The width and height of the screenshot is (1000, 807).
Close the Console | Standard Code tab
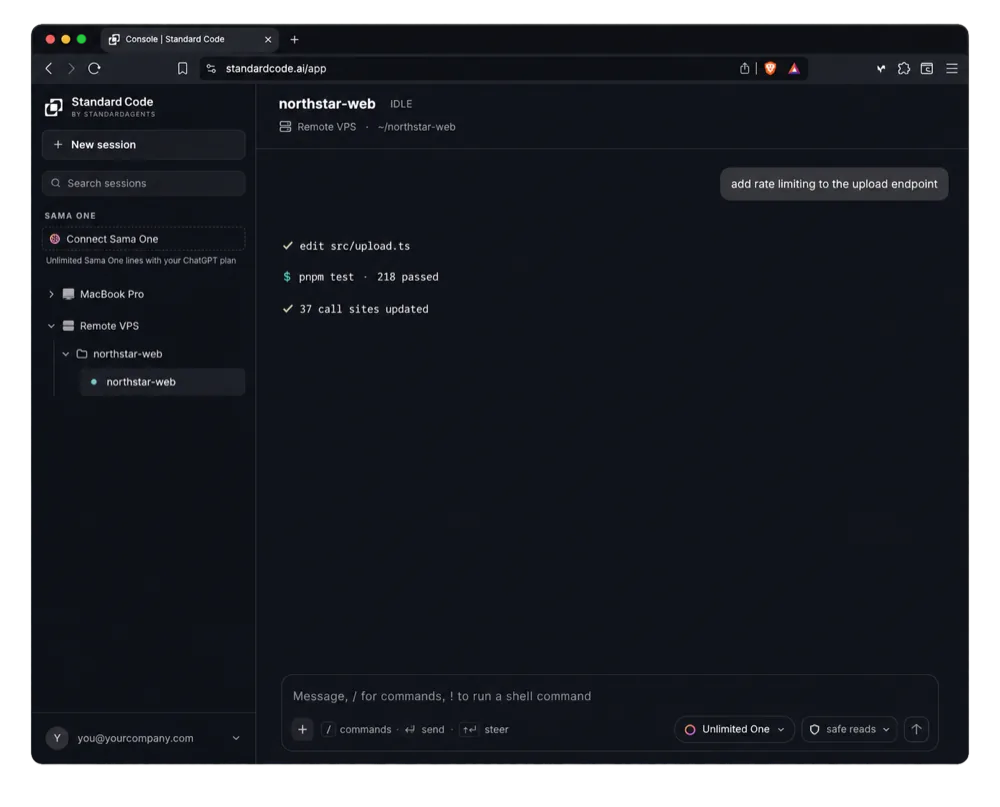[268, 40]
